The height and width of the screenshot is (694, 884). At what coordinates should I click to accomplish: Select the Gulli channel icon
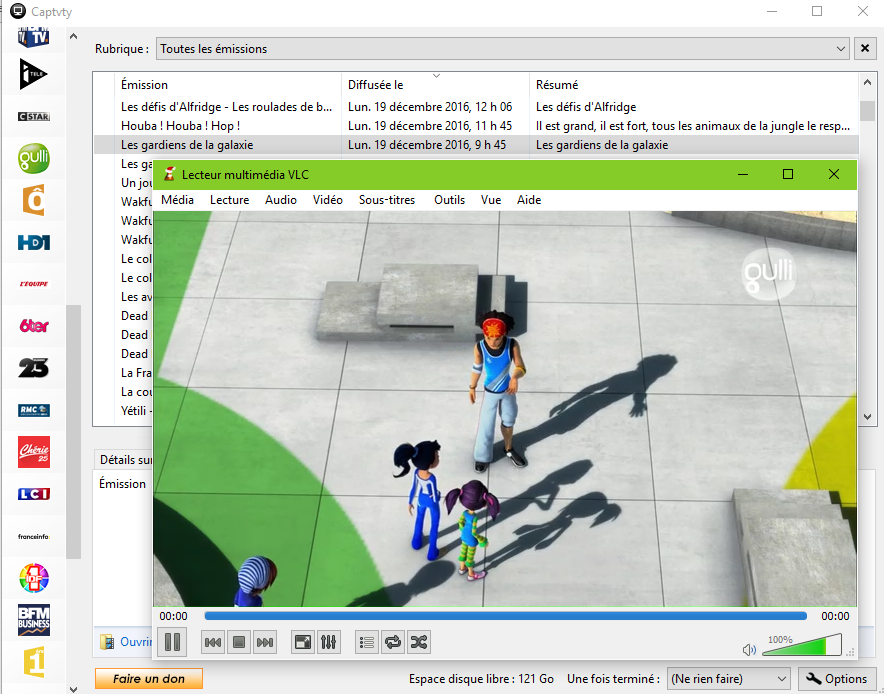pos(34,158)
